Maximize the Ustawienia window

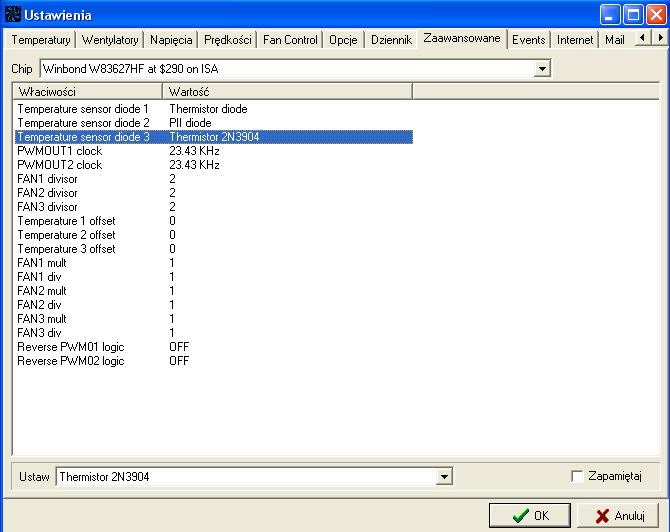(633, 15)
